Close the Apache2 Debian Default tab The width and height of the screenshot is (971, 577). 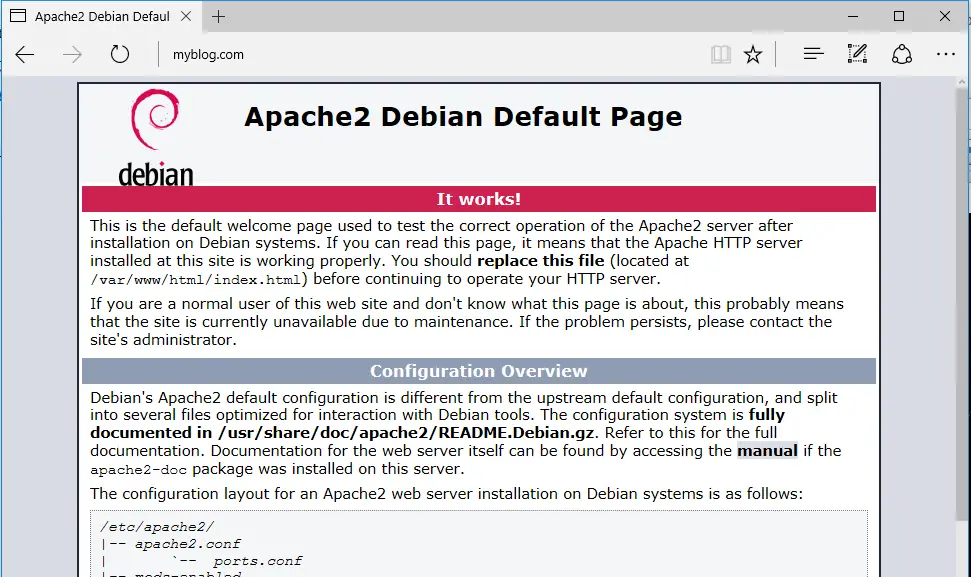point(186,17)
